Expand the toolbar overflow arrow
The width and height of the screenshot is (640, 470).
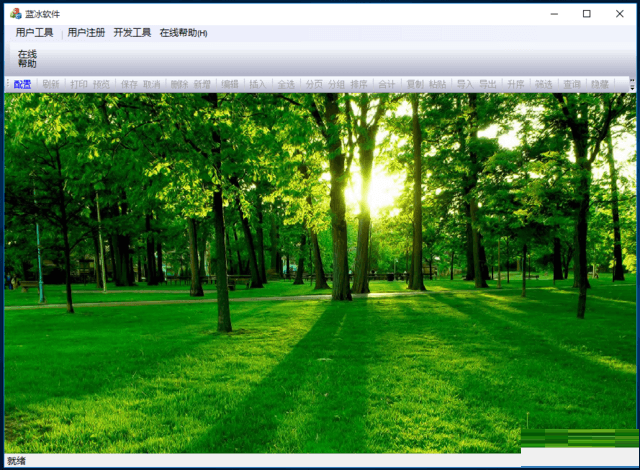632,86
